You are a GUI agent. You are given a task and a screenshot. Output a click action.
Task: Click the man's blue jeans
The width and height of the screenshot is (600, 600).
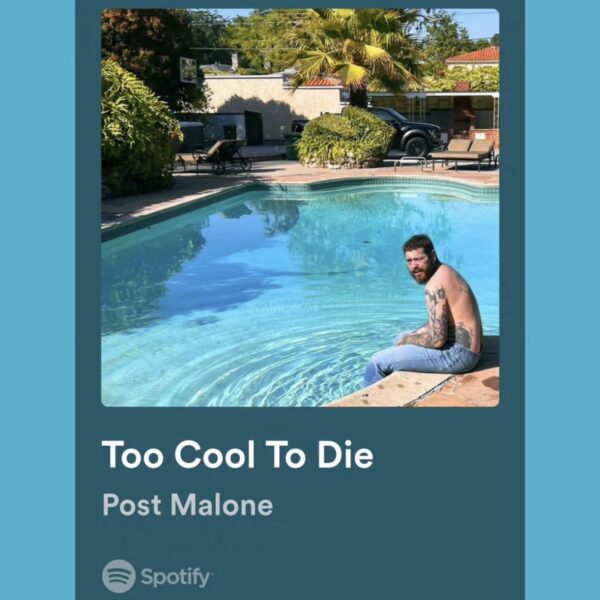pyautogui.click(x=419, y=362)
